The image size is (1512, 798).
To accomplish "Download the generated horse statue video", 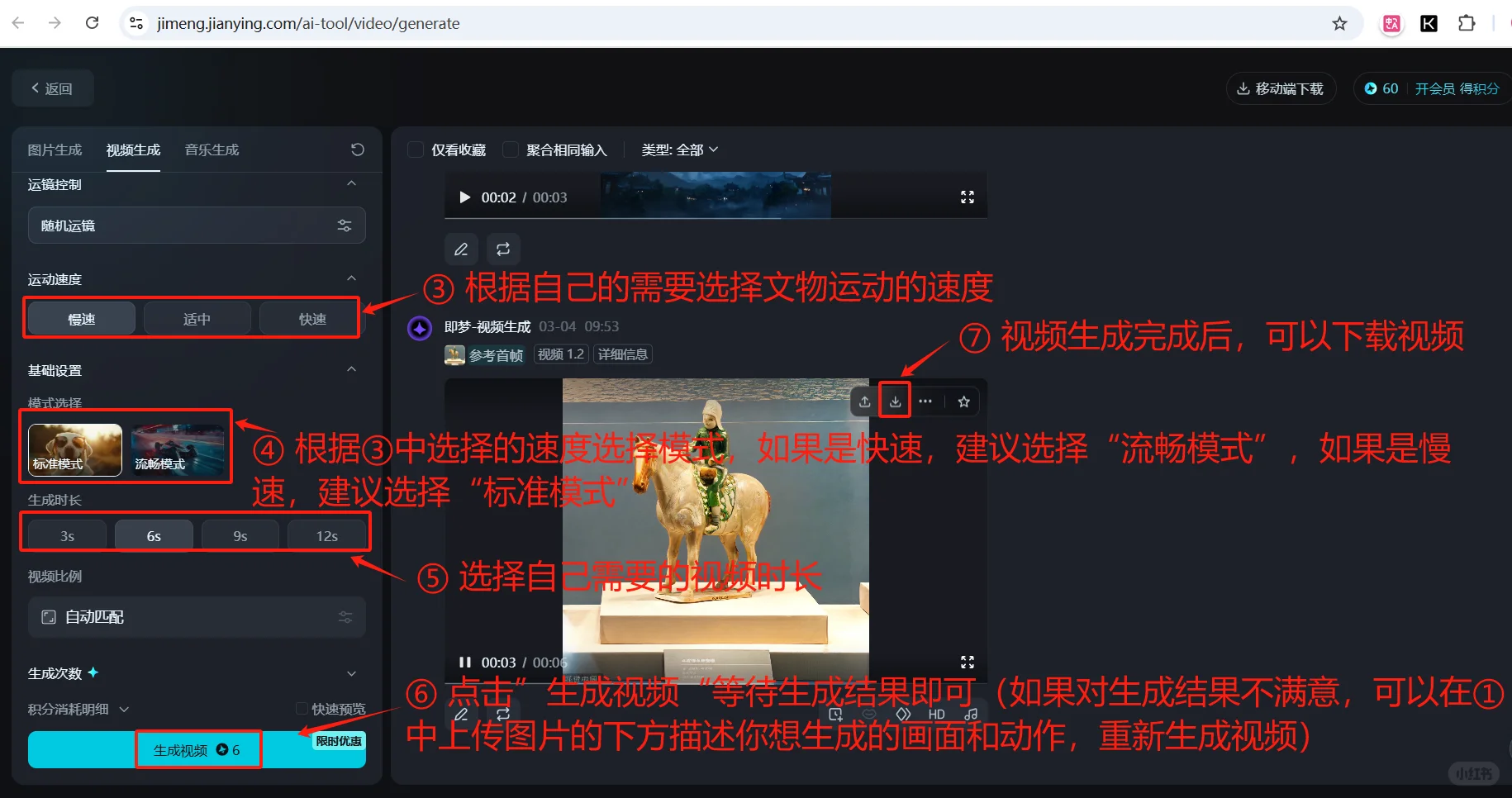I will click(895, 401).
